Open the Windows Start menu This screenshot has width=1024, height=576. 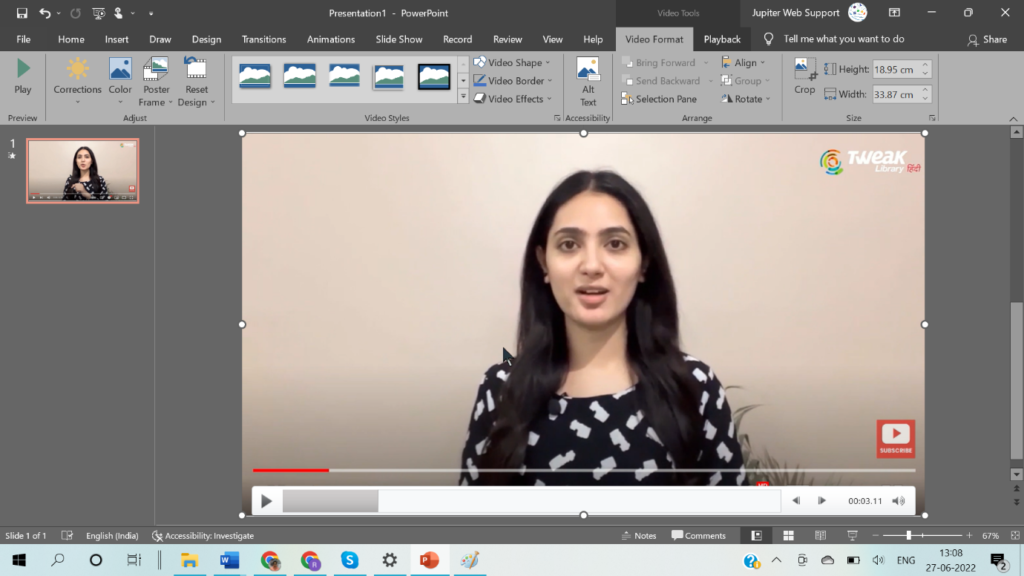19,560
